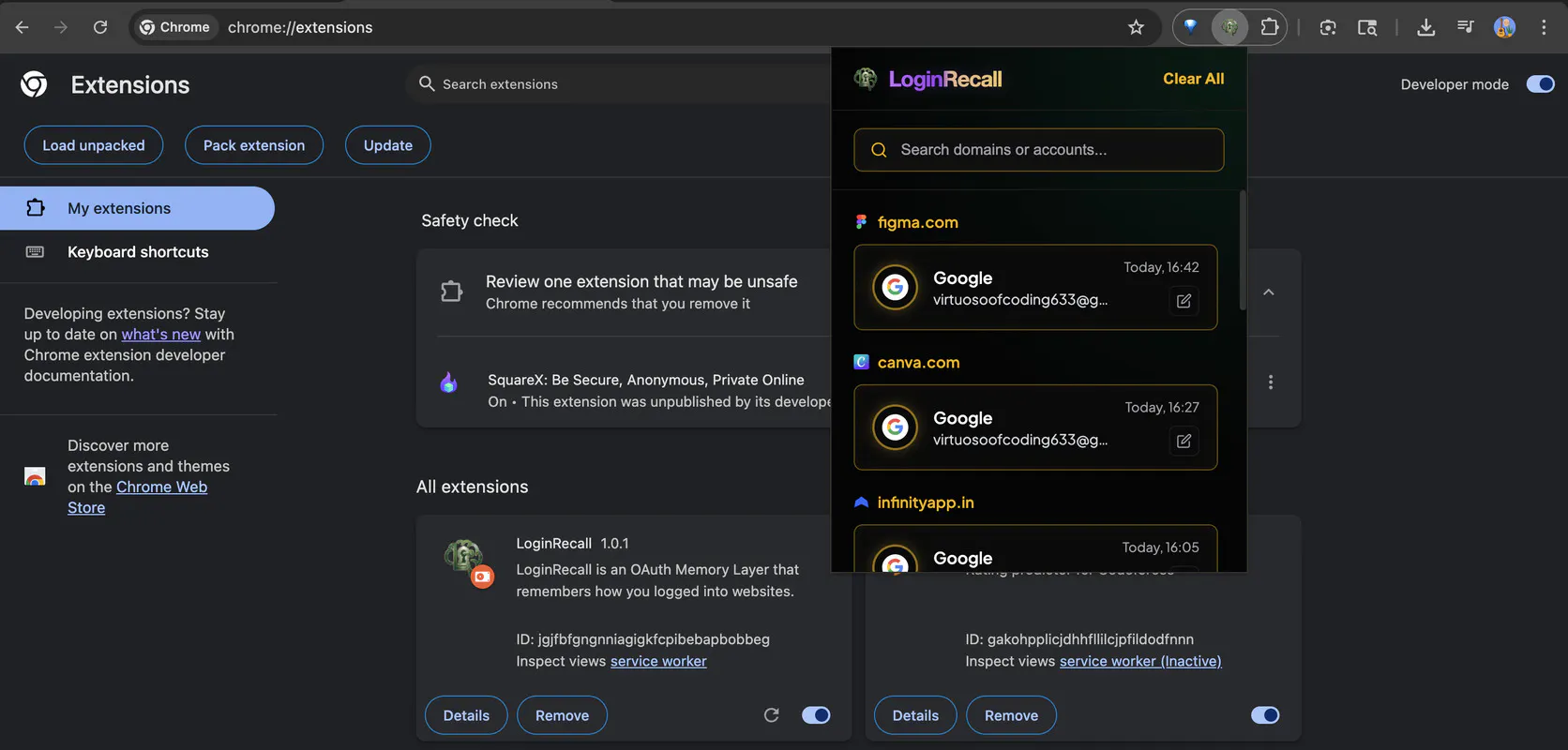Viewport: 1568px width, 750px height.
Task: Click the SquareX flame extension icon
Action: (x=449, y=382)
